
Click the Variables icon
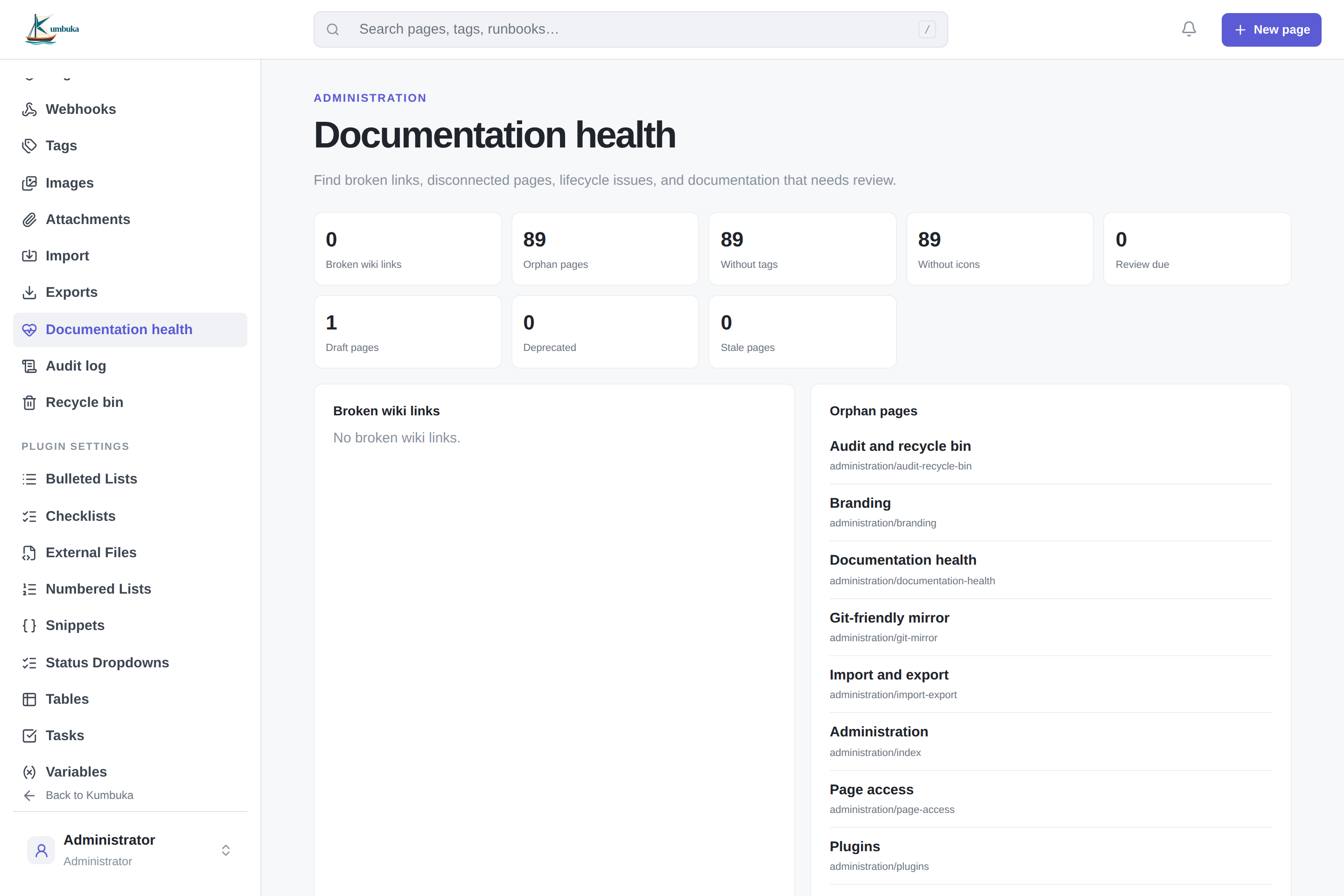(29, 772)
